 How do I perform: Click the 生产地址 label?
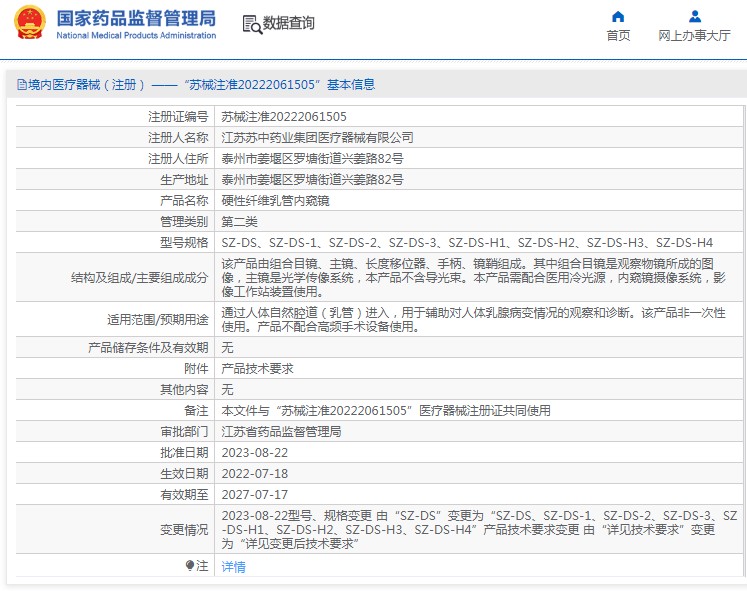click(x=184, y=180)
